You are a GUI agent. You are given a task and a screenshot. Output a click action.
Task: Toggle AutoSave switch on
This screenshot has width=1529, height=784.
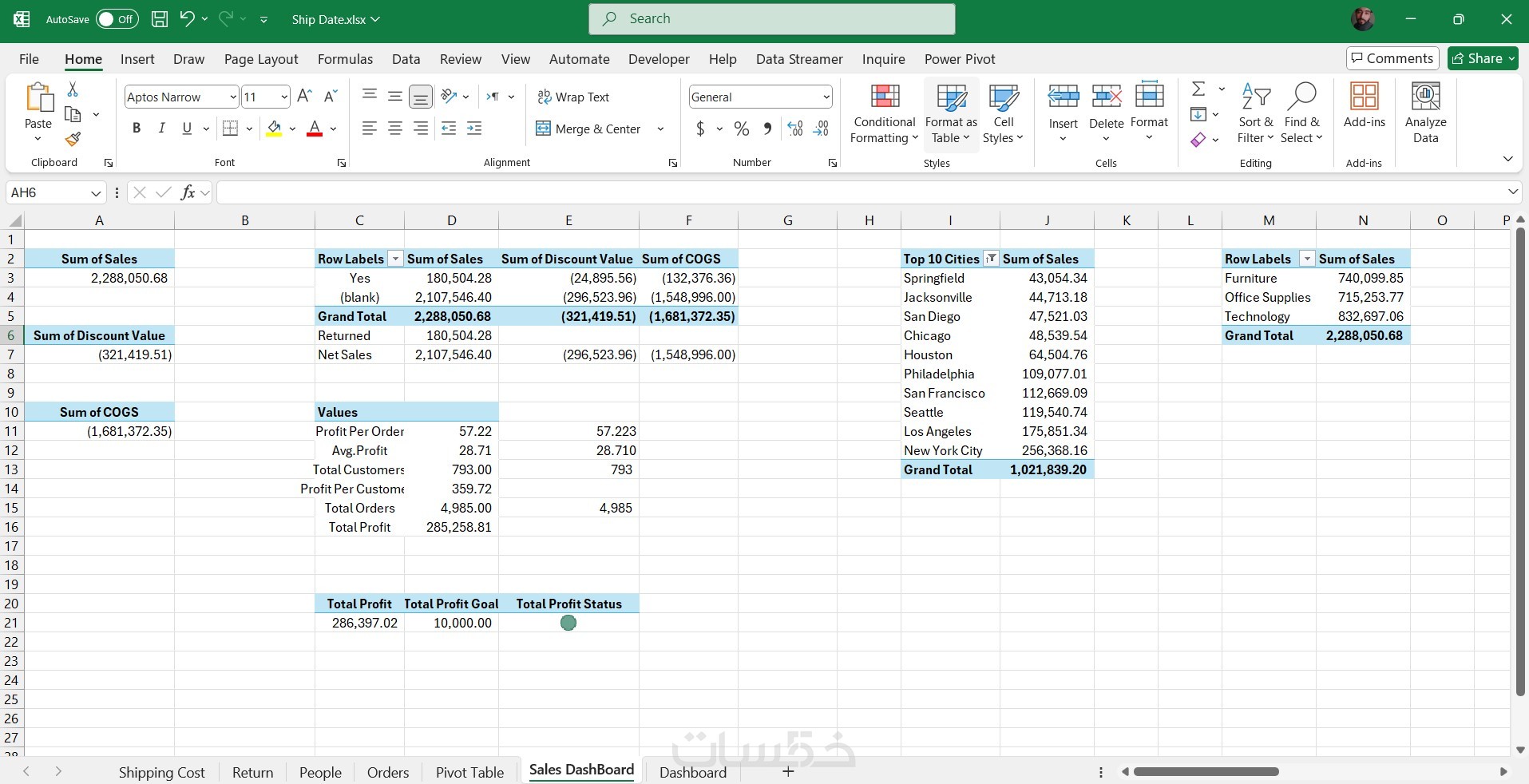tap(117, 19)
